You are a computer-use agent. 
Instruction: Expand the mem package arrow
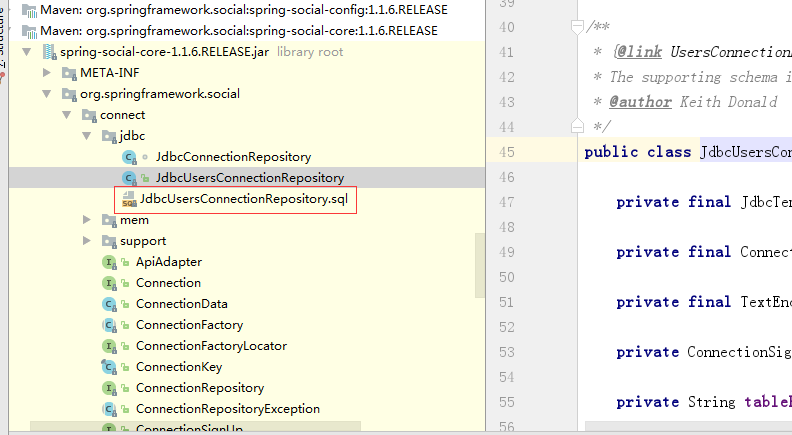86,220
